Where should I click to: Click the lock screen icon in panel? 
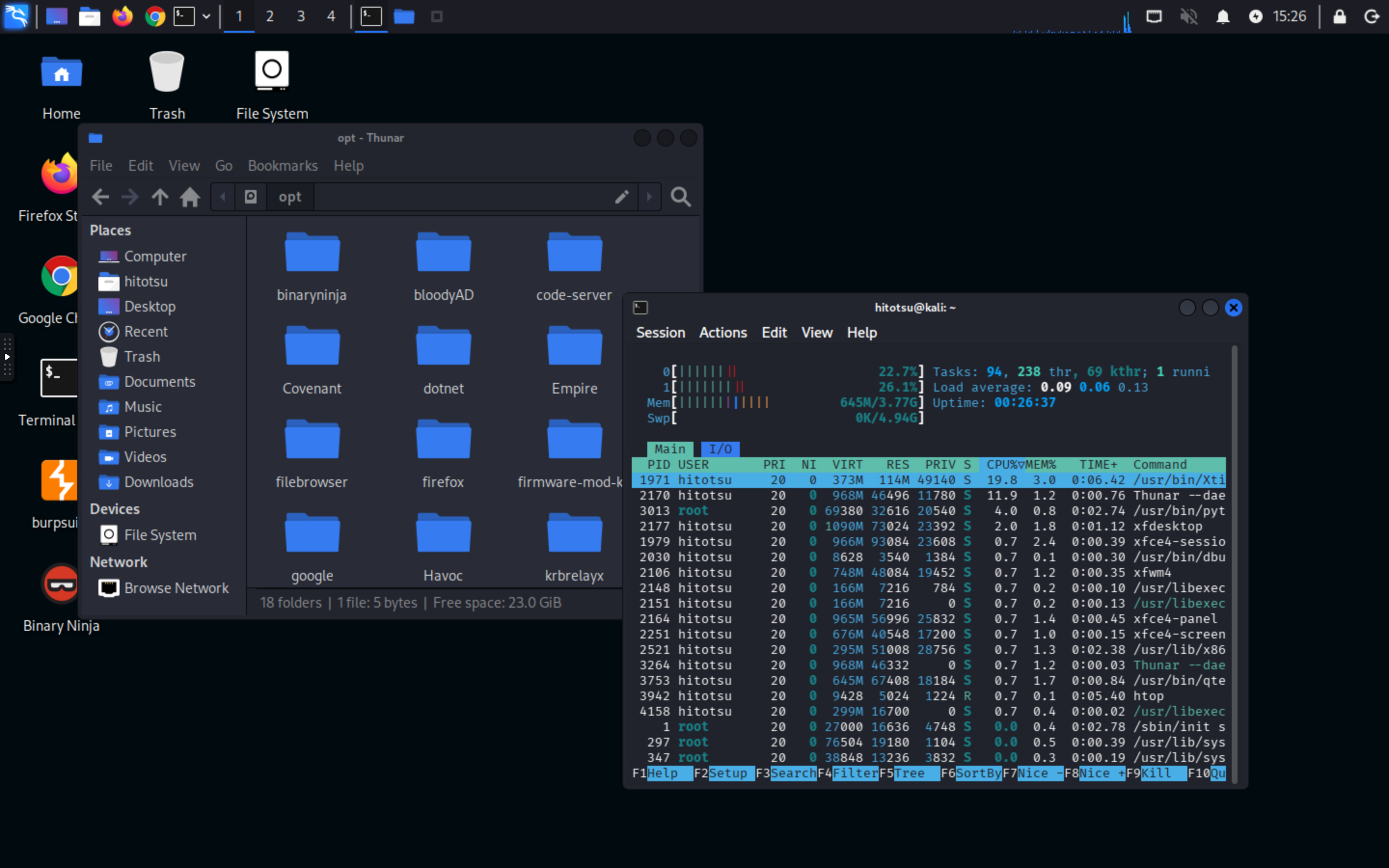pos(1340,16)
